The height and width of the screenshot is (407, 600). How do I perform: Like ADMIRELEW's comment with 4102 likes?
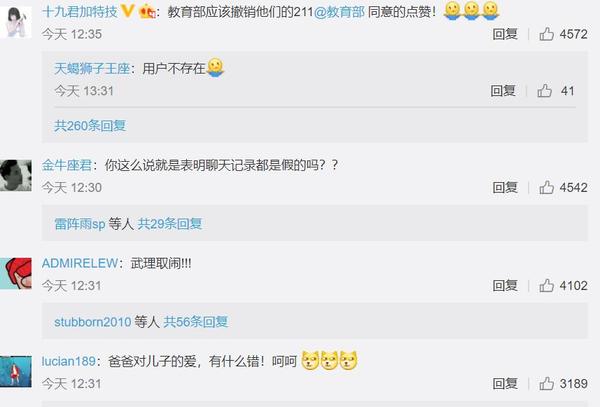[x=546, y=285]
